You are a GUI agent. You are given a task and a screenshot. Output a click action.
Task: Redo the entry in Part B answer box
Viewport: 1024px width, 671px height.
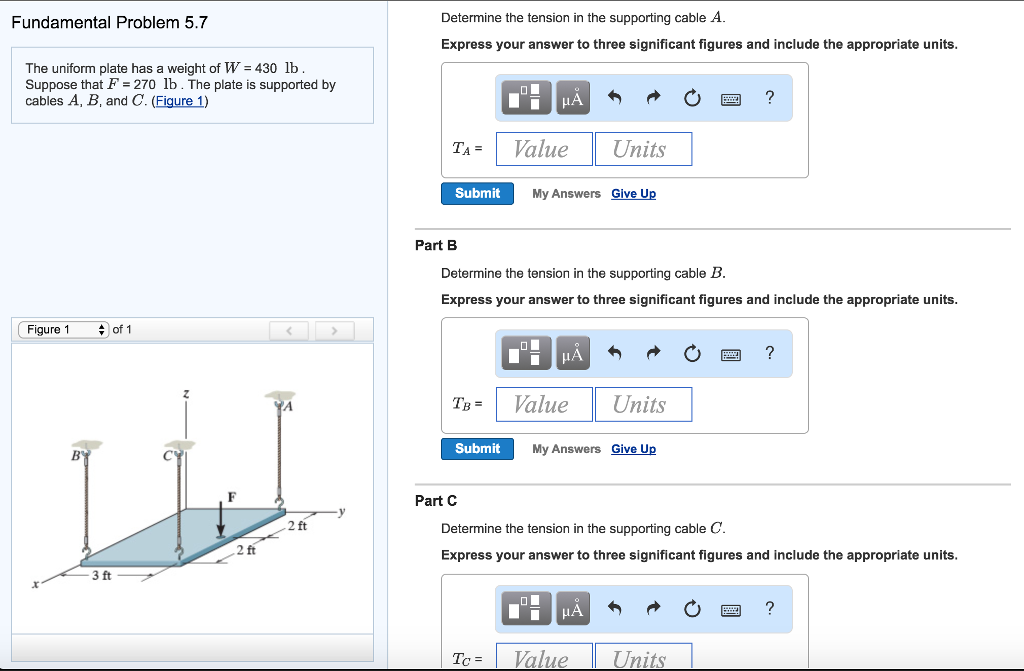click(x=652, y=353)
